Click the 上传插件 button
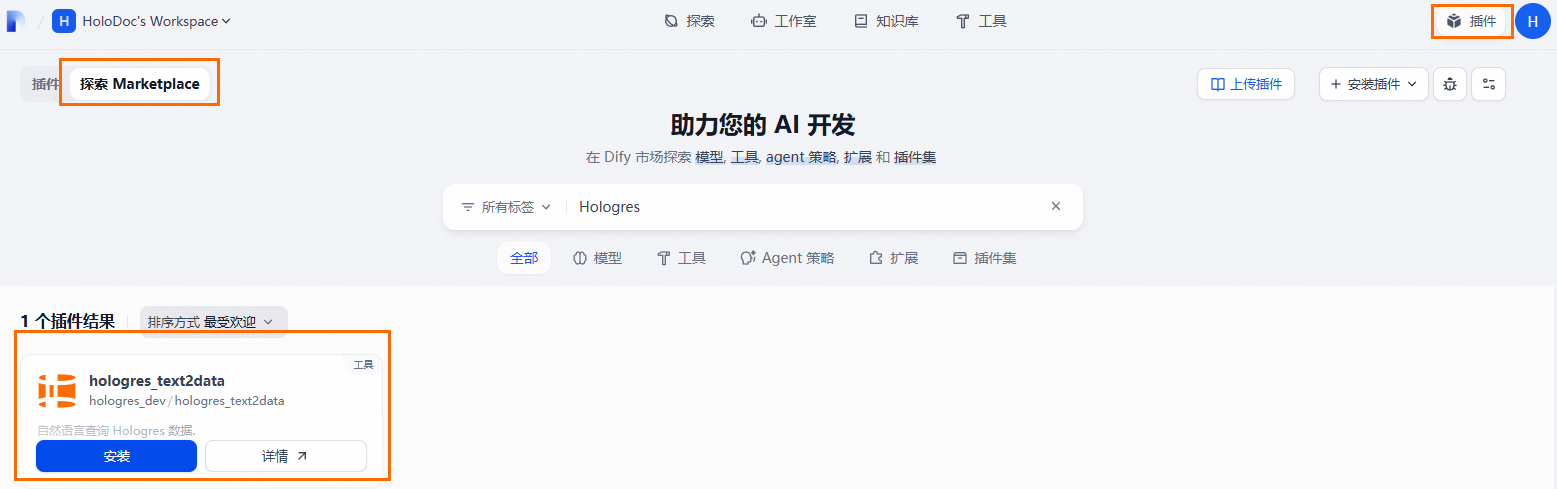 [1246, 84]
